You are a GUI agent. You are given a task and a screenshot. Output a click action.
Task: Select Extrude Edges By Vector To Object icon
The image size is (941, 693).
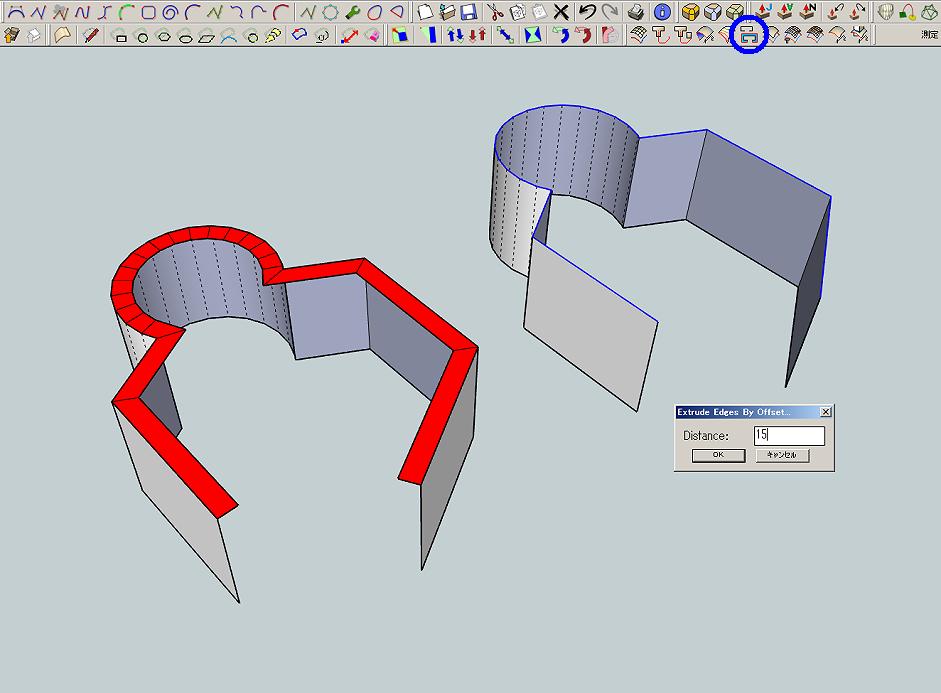683,35
